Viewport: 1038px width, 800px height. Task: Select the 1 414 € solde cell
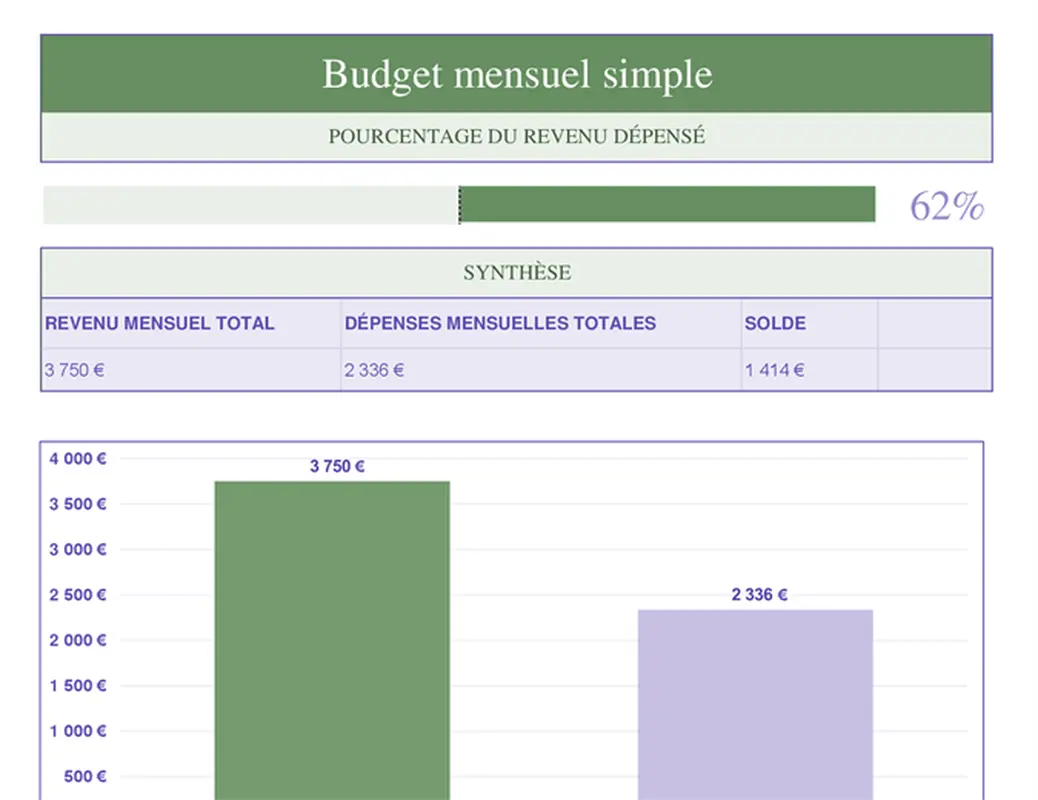point(775,369)
